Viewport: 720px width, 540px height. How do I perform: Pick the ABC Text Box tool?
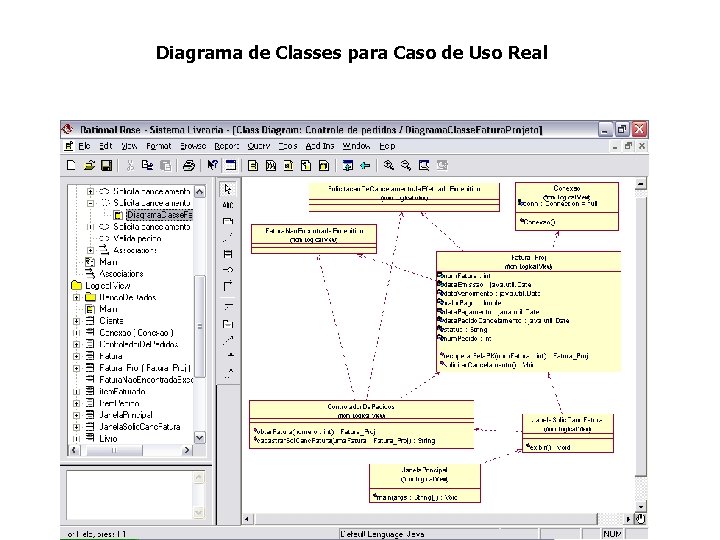pyautogui.click(x=228, y=205)
